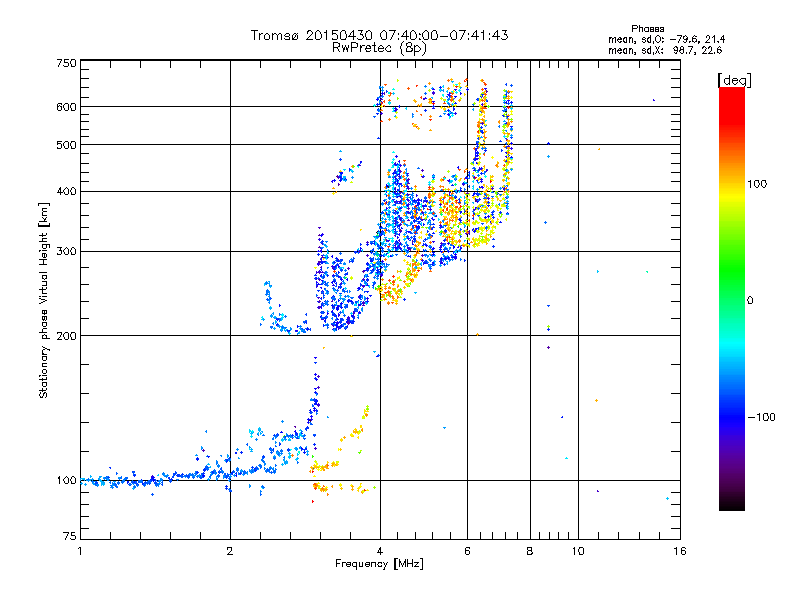Click the 'RwPretec (8p)' subtitle

point(380,48)
